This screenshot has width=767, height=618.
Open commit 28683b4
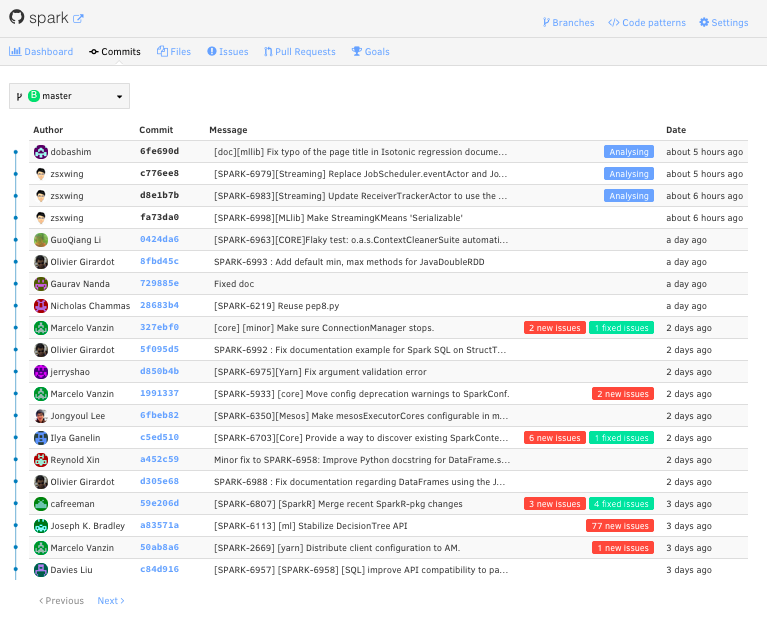pyautogui.click(x=159, y=305)
